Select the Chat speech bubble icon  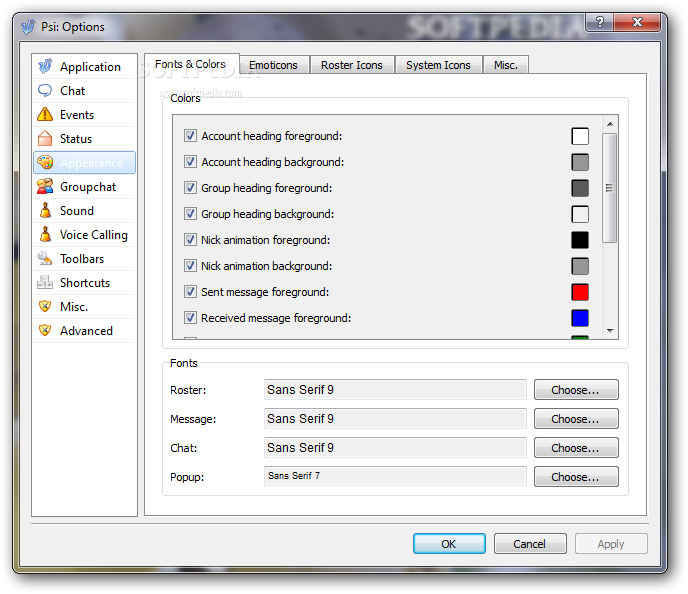45,90
